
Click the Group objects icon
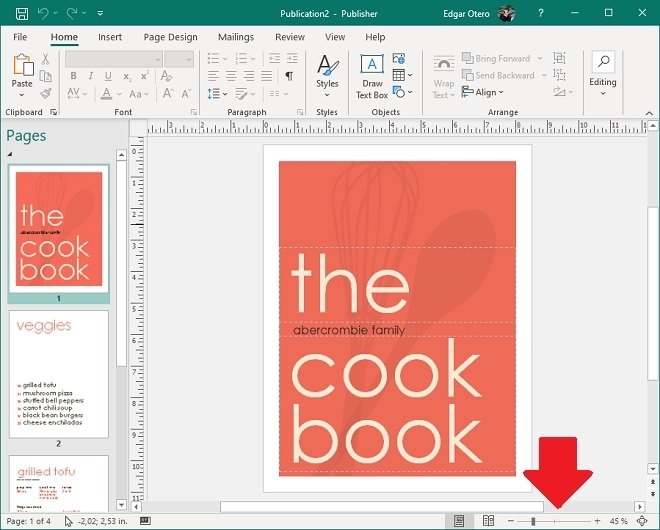click(x=559, y=58)
